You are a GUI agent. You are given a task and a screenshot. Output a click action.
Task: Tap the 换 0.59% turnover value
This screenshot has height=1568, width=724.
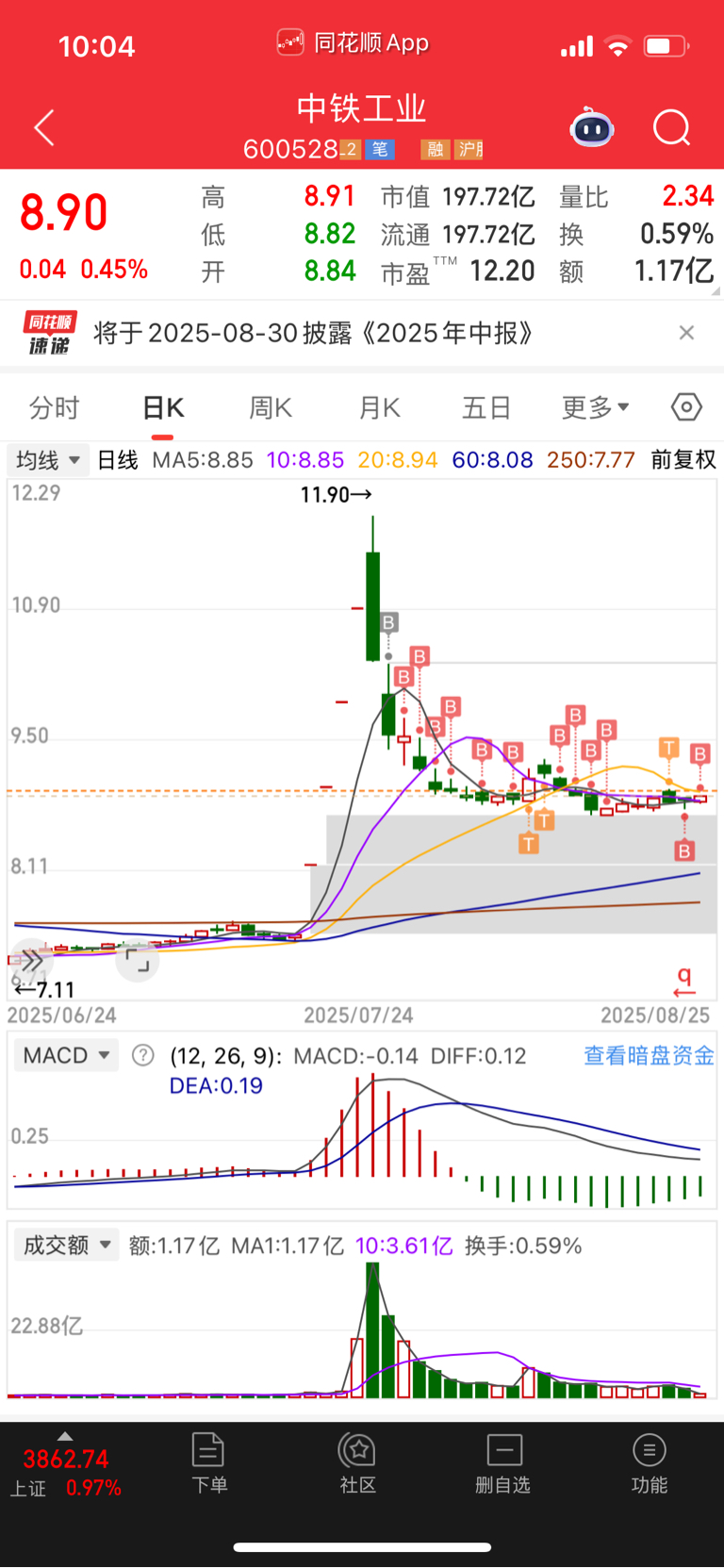pos(677,234)
